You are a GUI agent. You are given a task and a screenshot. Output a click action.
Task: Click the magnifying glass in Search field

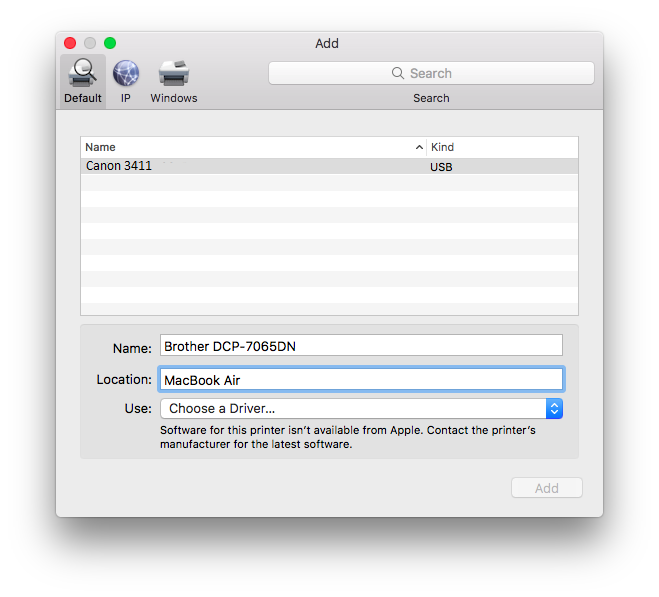398,73
